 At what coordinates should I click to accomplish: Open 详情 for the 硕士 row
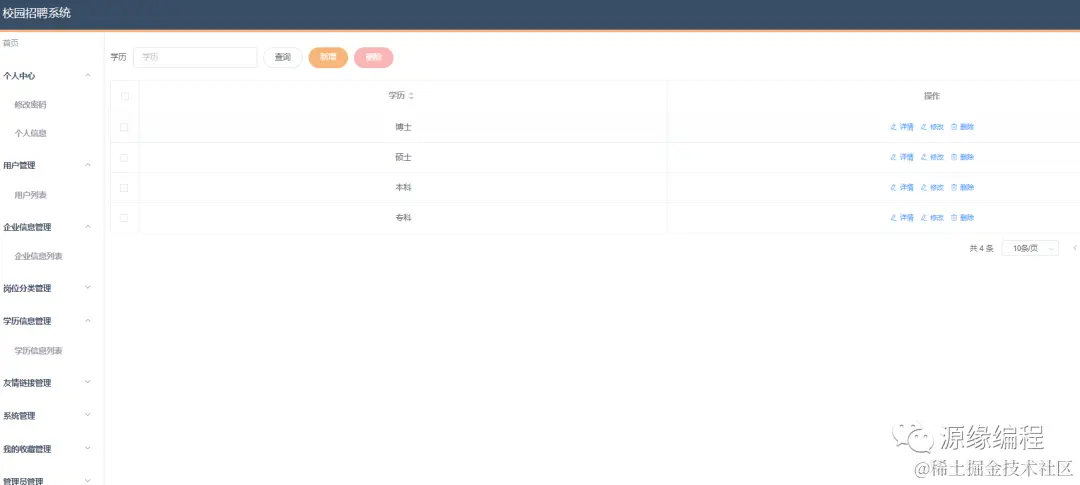[x=902, y=157]
